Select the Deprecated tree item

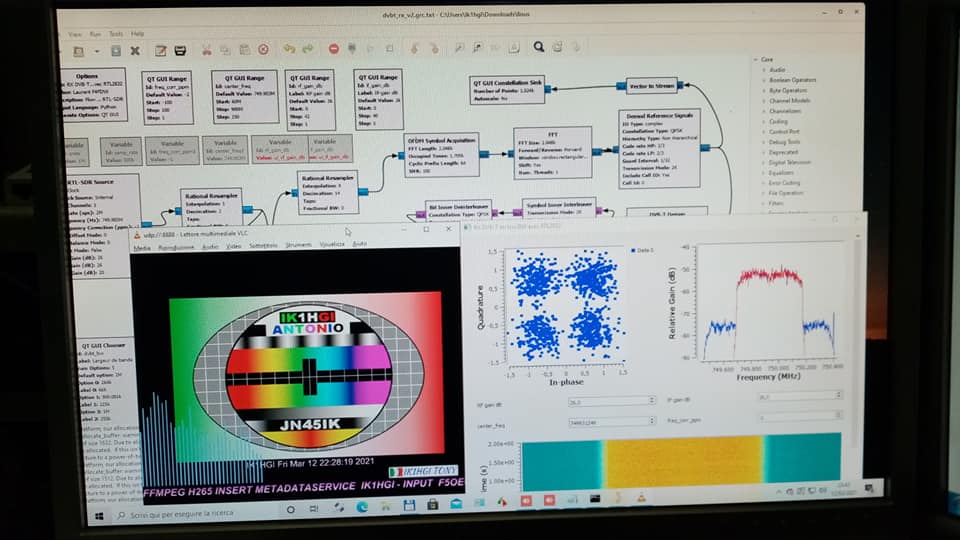(x=783, y=152)
